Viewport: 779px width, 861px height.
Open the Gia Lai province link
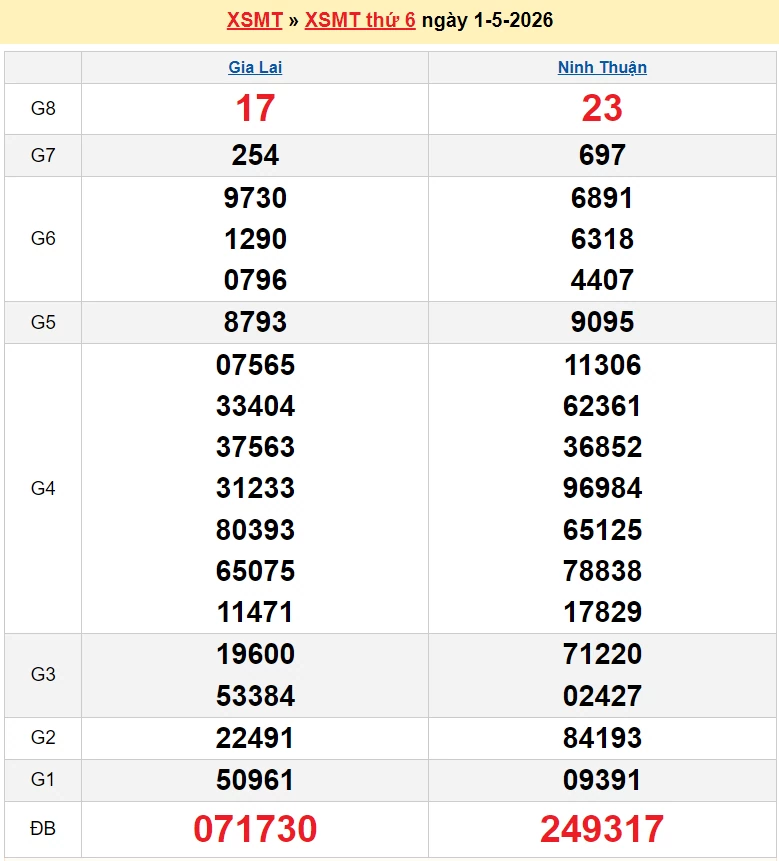tap(255, 67)
